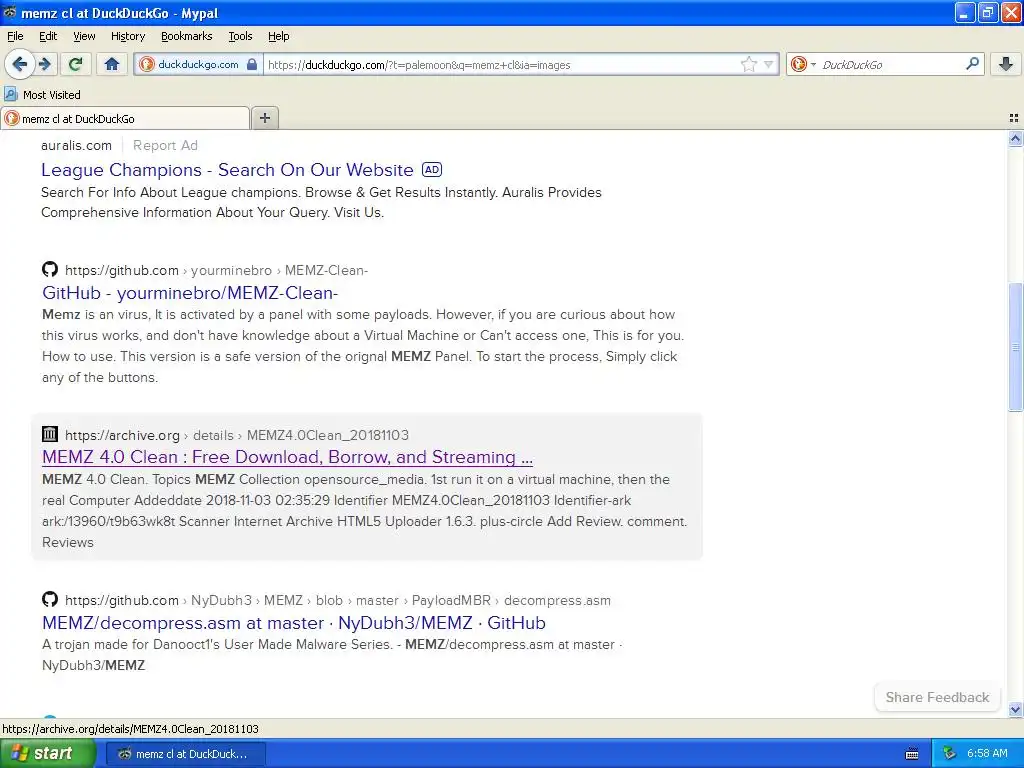This screenshot has width=1024, height=768.
Task: Click the Report Ad link
Action: point(165,146)
